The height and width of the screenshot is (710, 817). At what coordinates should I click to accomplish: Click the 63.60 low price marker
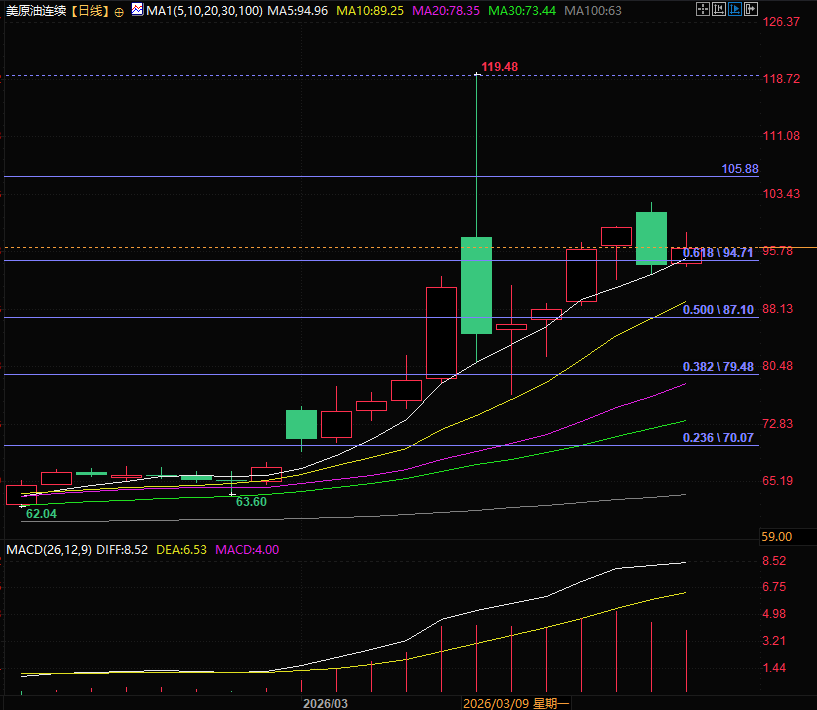point(250,501)
